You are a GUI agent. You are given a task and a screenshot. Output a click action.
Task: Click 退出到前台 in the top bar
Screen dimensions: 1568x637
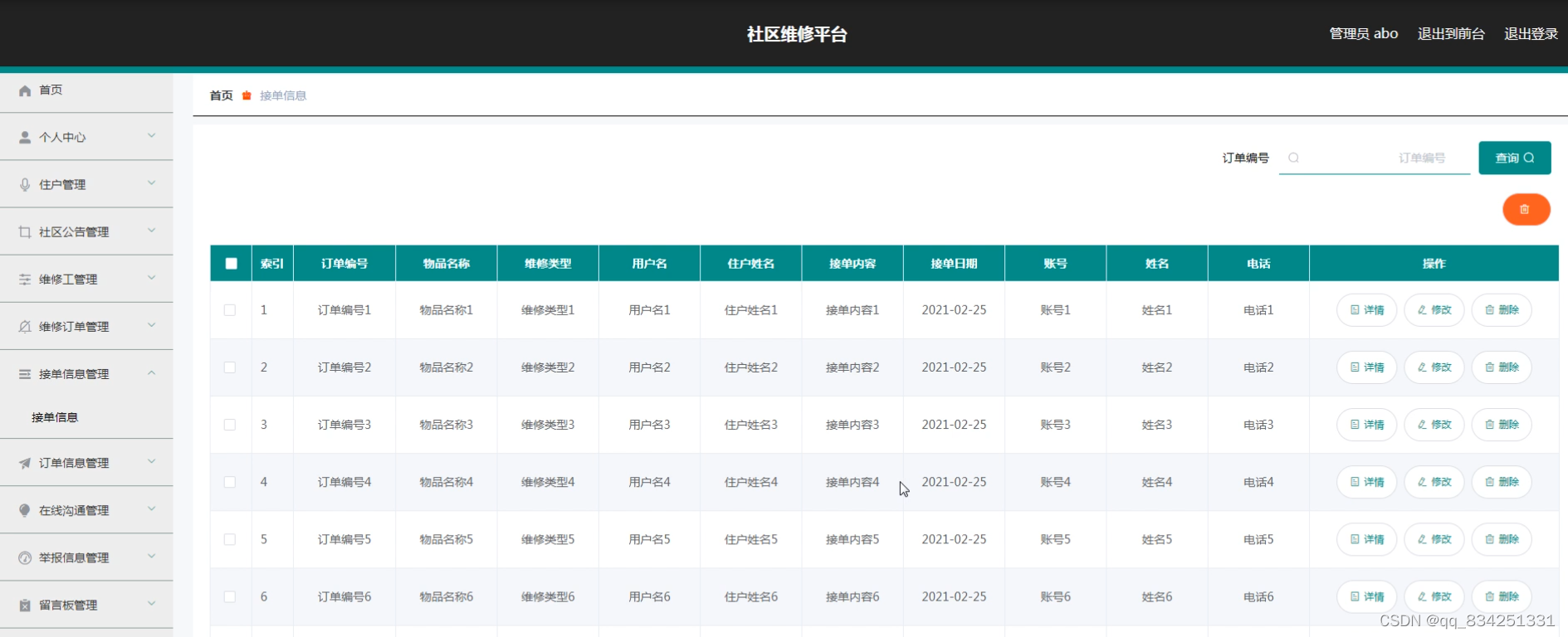(1451, 34)
